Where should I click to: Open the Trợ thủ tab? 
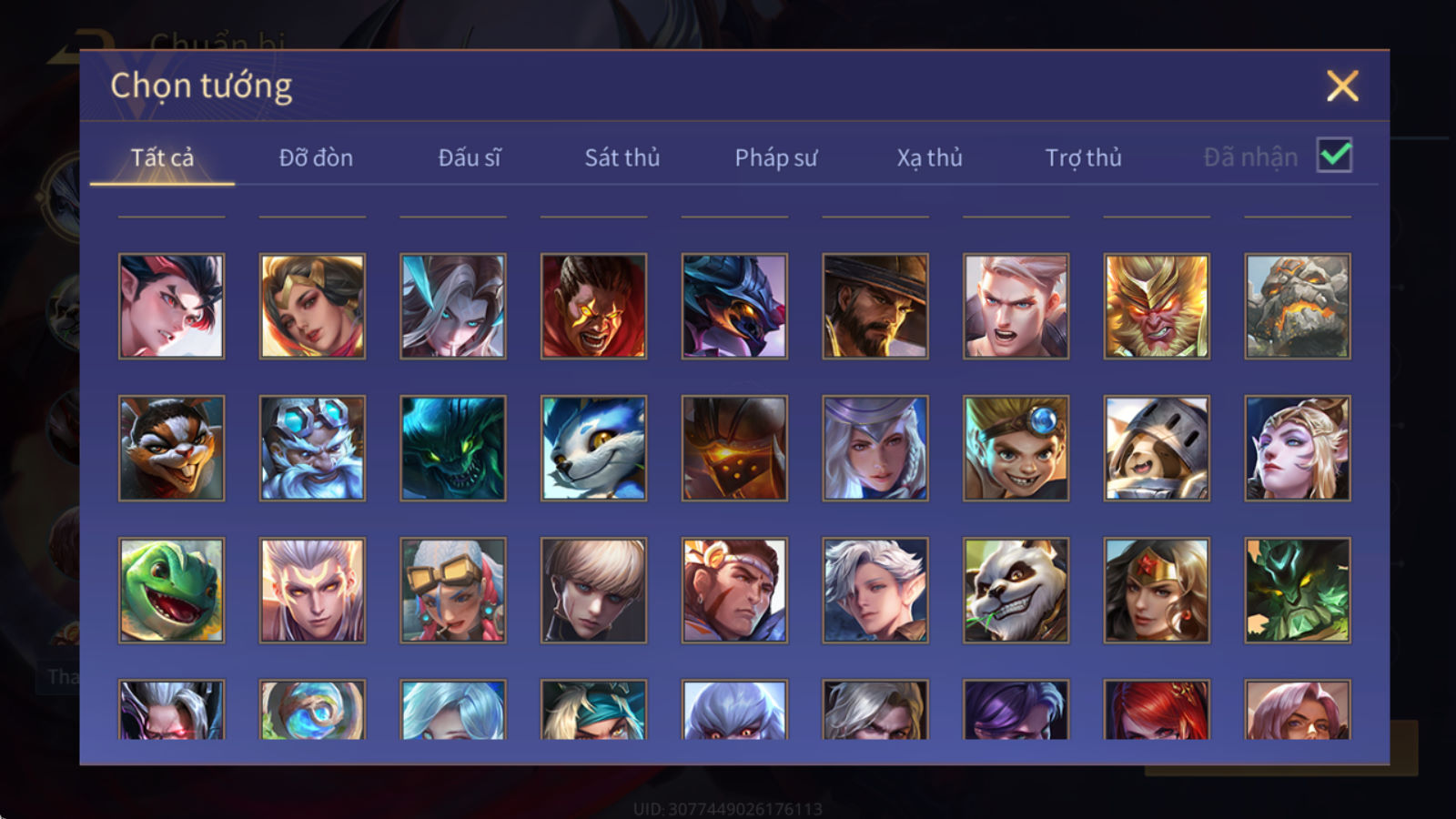coord(1083,157)
